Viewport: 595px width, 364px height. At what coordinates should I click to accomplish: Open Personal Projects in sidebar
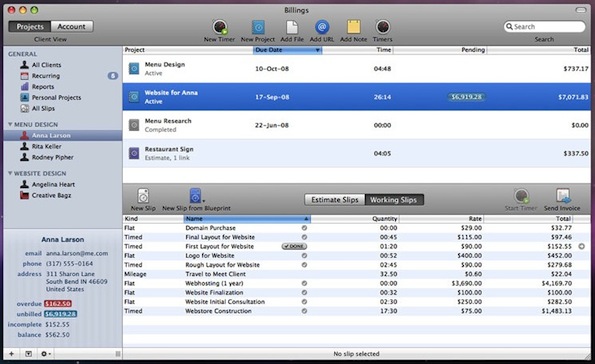[56, 98]
